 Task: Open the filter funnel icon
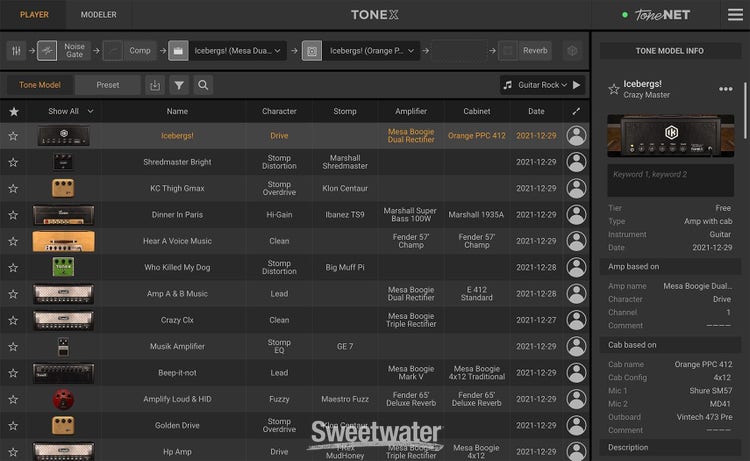click(179, 85)
